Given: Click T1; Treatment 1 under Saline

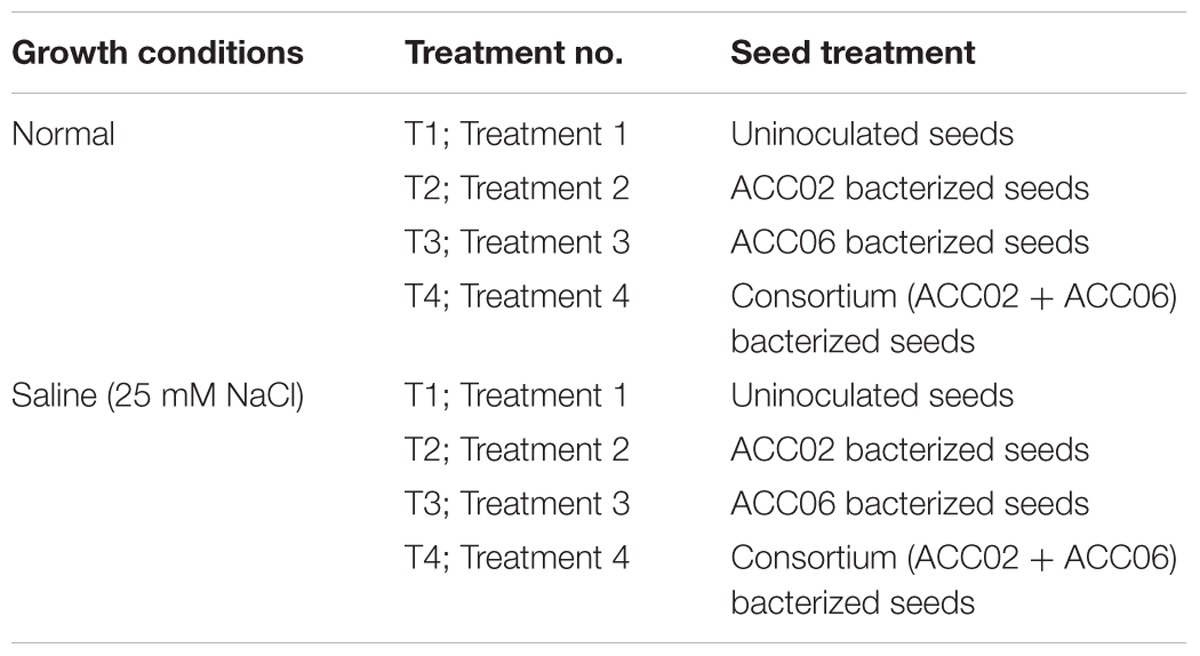Looking at the screenshot, I should coord(516,395).
